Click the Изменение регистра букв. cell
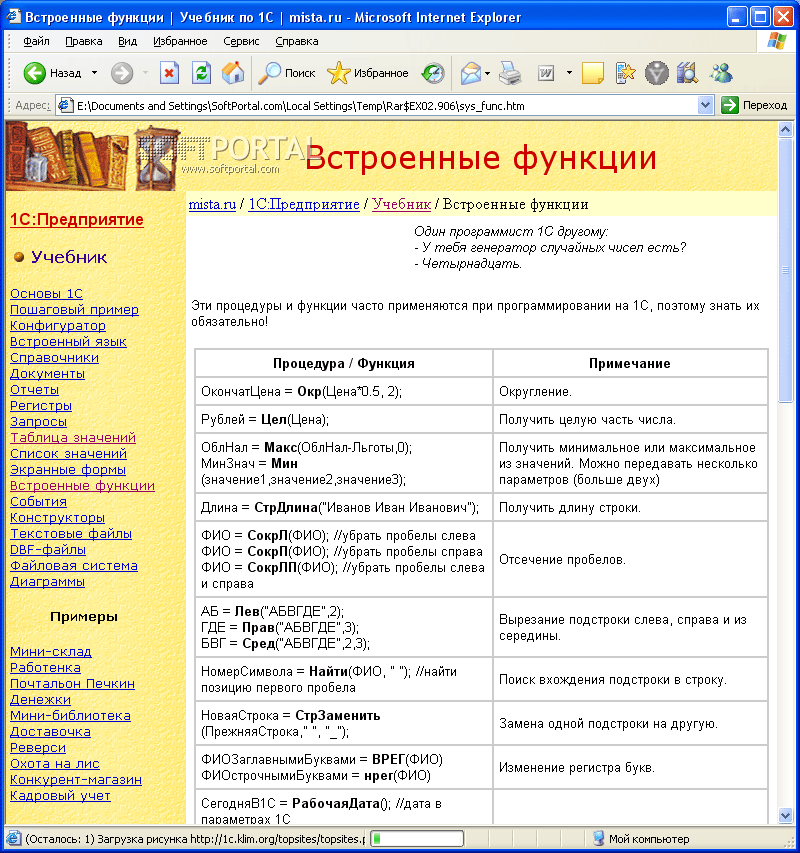The image size is (800, 853). click(x=630, y=768)
